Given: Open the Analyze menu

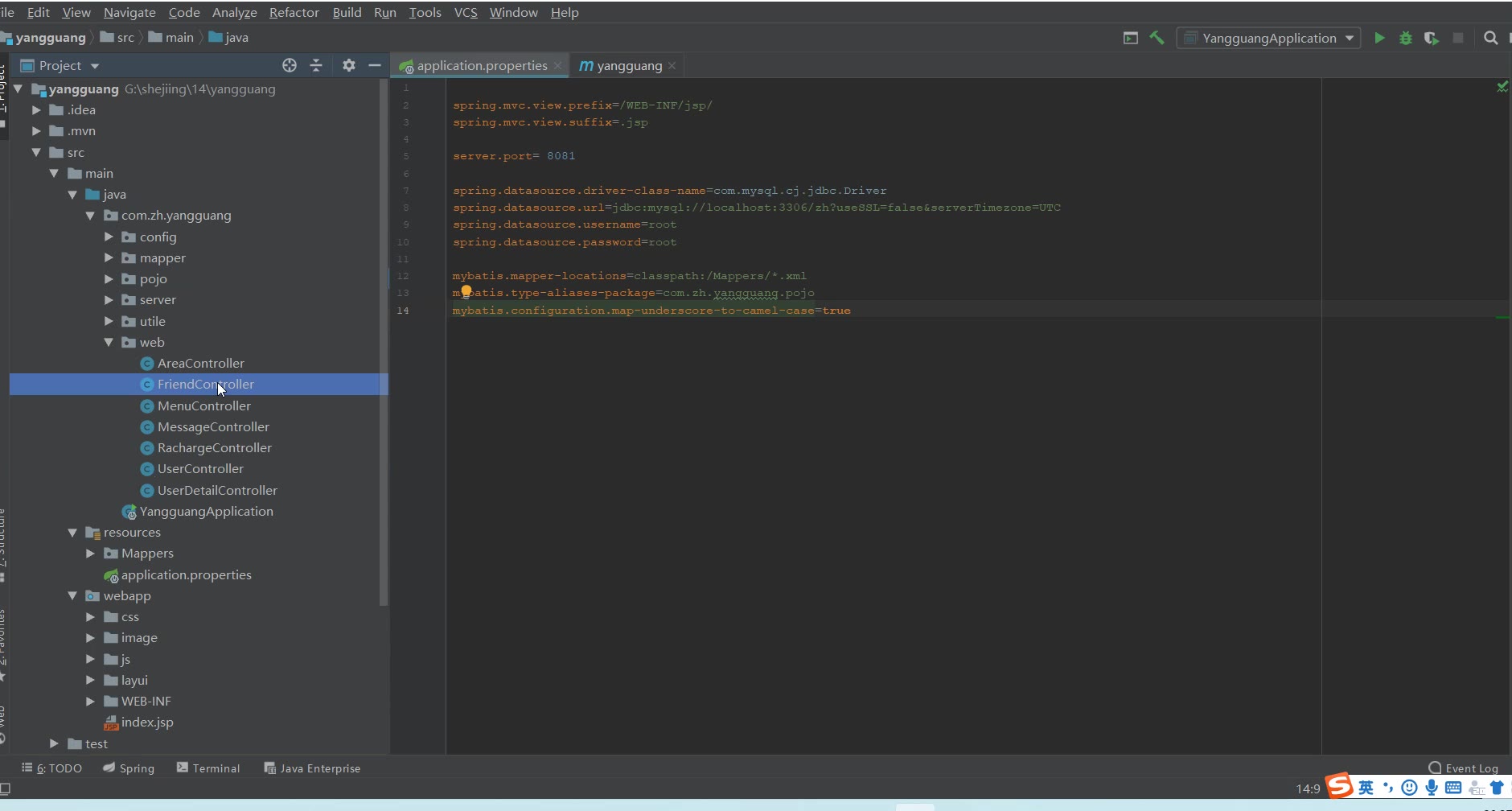Looking at the screenshot, I should tap(234, 12).
